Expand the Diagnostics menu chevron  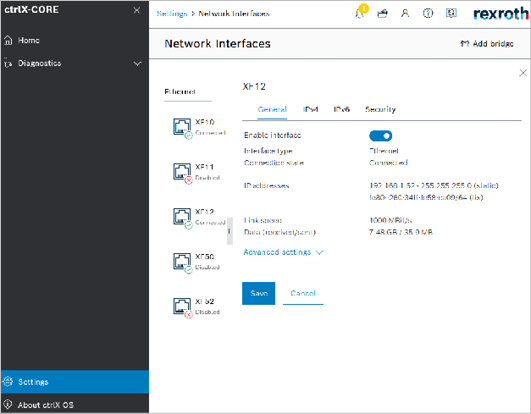point(137,63)
